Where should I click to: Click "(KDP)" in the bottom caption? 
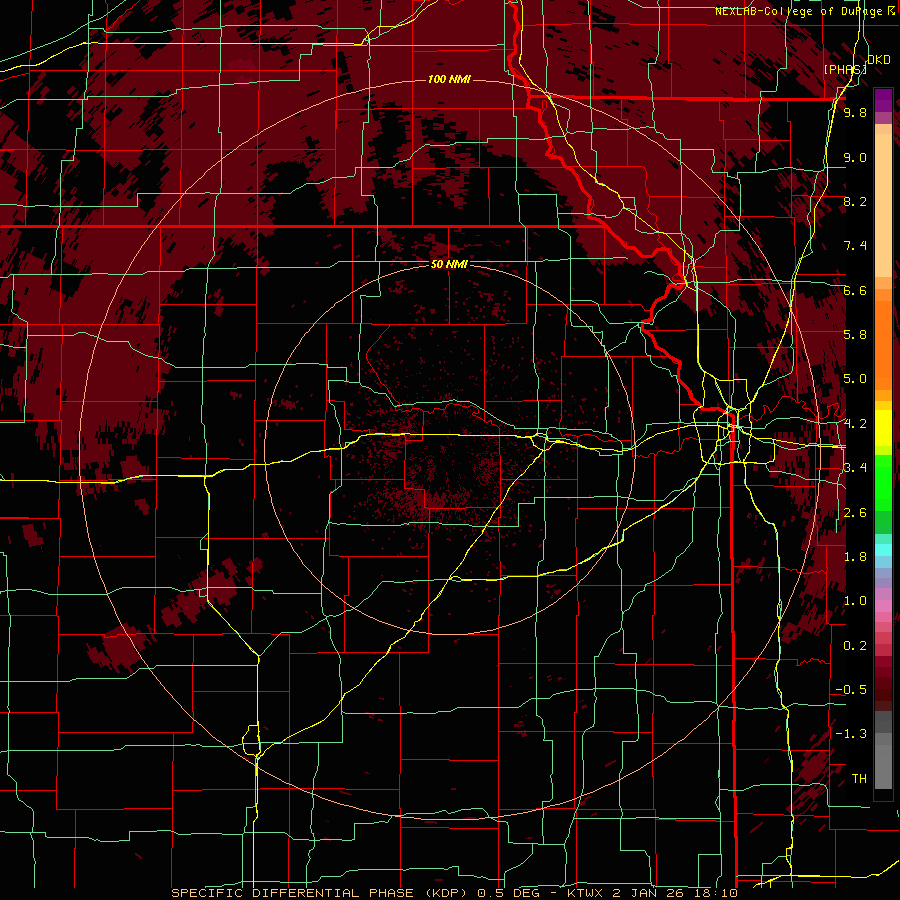click(x=447, y=893)
